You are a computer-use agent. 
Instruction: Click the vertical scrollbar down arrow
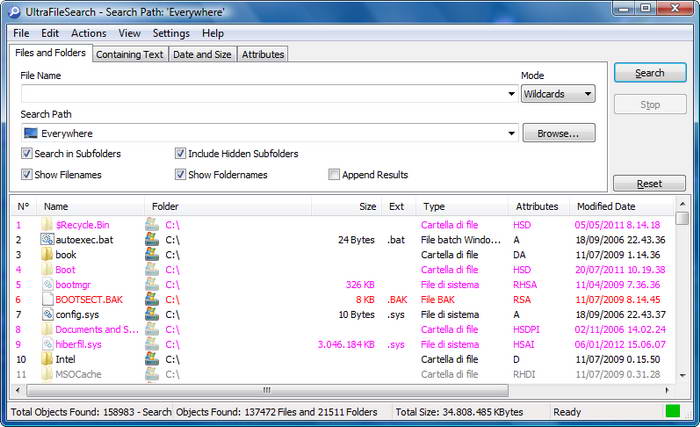pyautogui.click(x=683, y=375)
